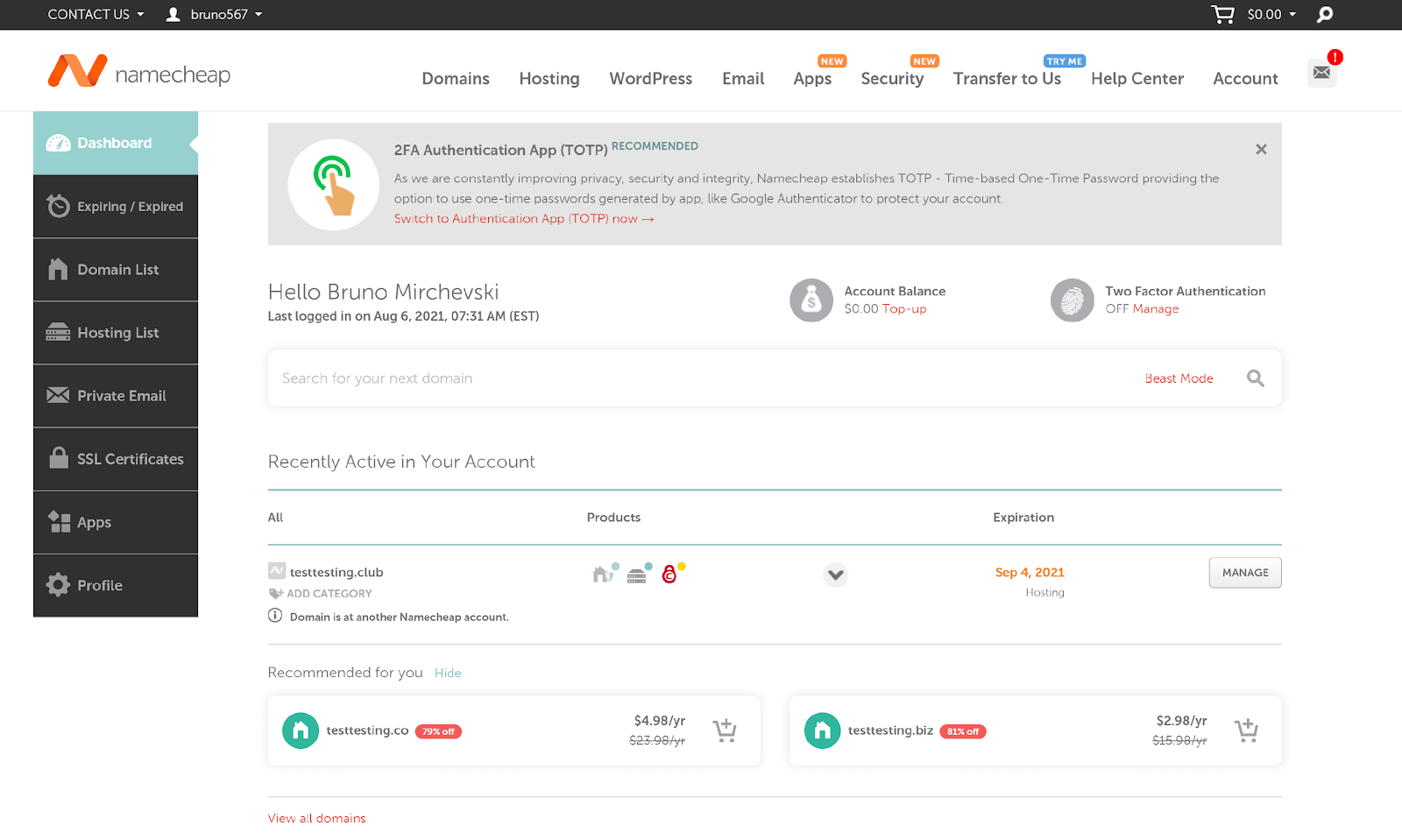This screenshot has width=1402, height=840.
Task: Click Manage link under Two Factor Authentication
Action: (1156, 309)
